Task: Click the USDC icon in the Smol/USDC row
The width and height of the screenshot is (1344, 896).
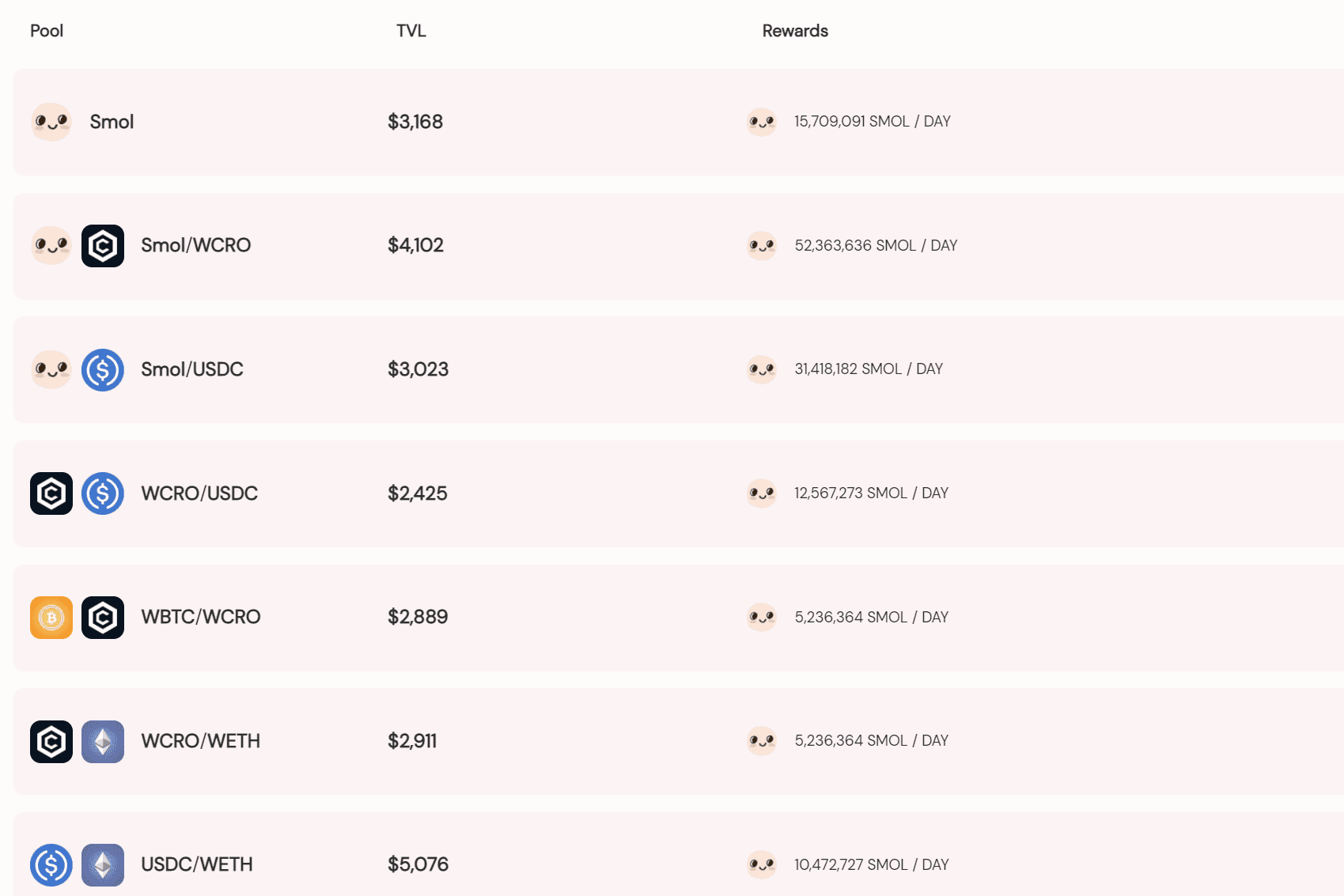Action: (x=103, y=370)
